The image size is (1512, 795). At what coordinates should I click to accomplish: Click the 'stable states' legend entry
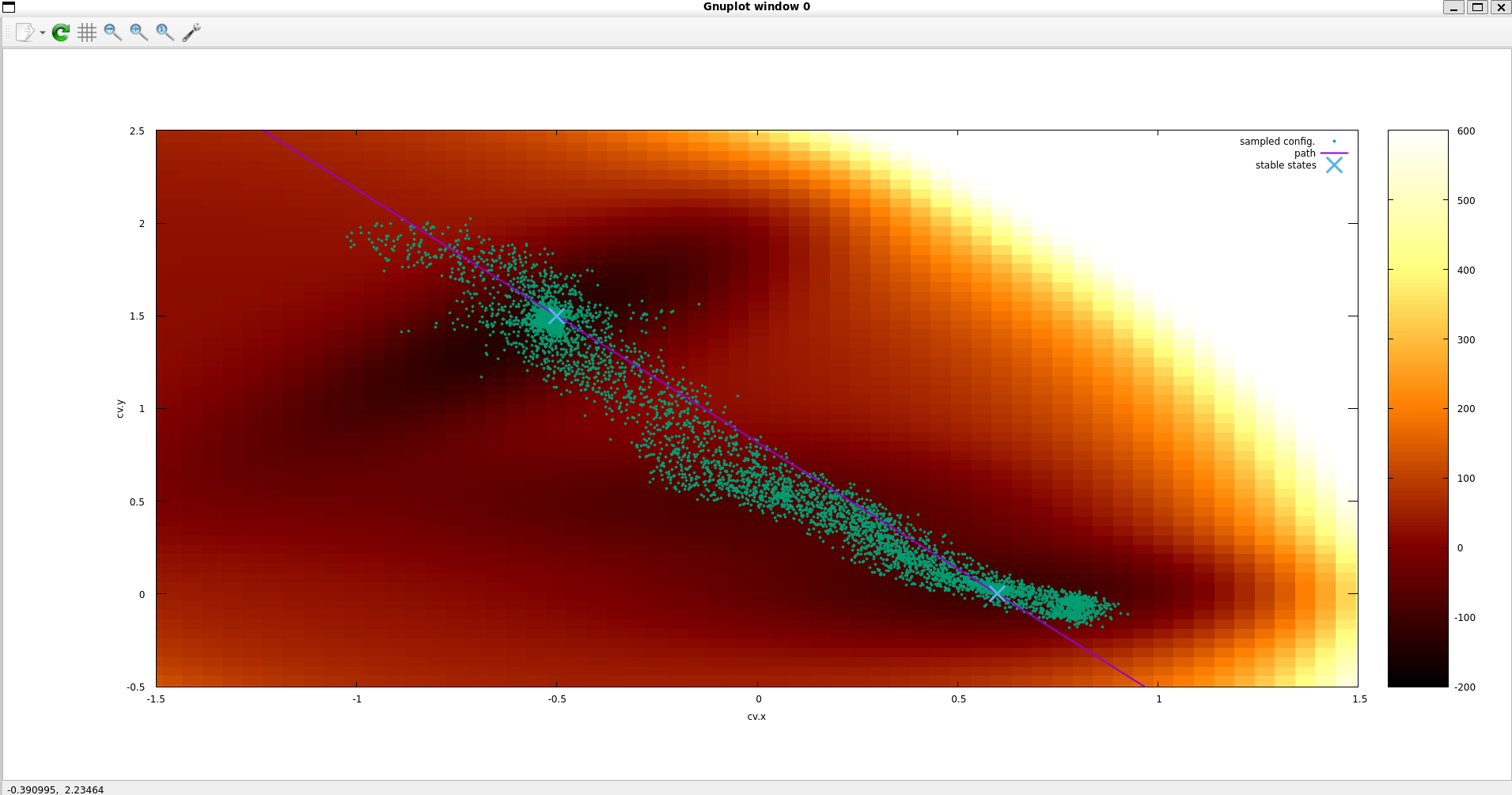[x=1286, y=165]
